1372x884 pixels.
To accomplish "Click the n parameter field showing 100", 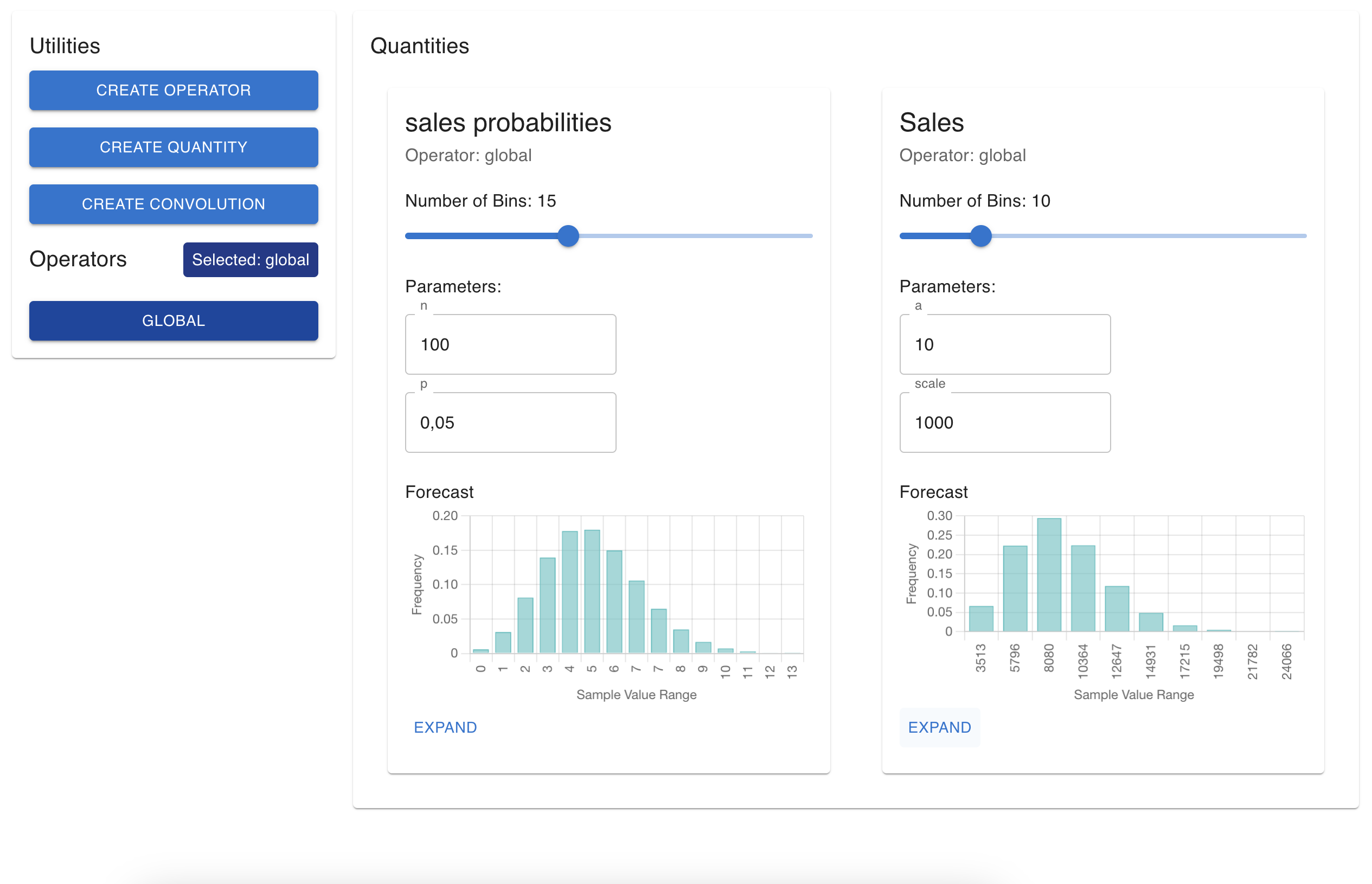I will point(510,344).
